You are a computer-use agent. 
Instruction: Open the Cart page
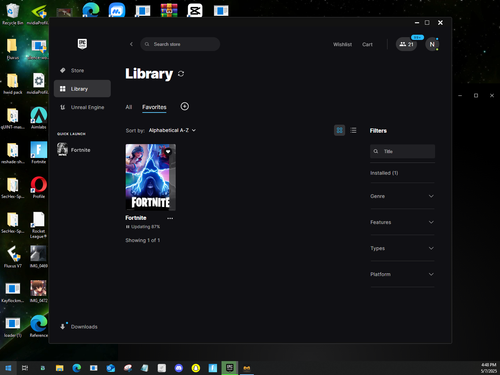tap(367, 44)
